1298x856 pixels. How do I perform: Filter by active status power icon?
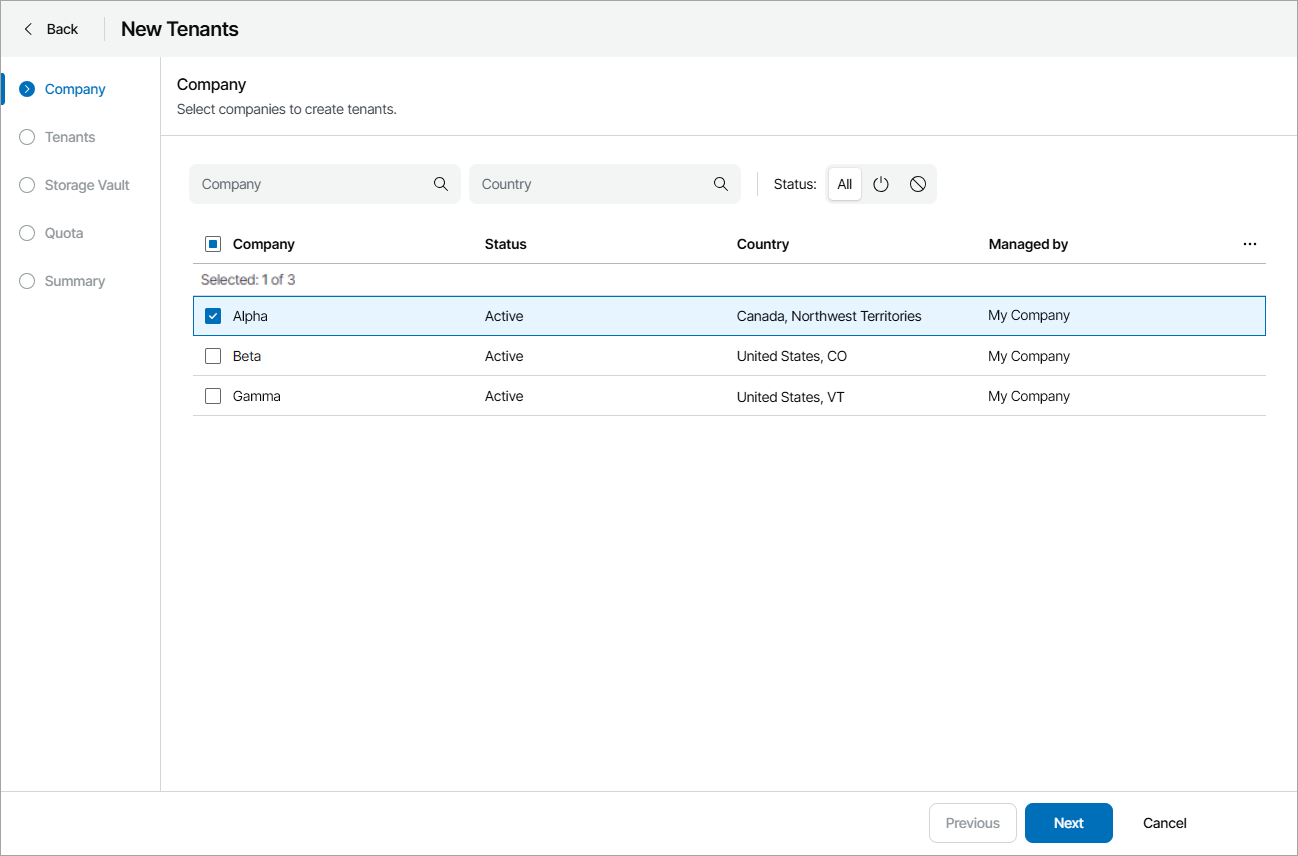click(881, 184)
